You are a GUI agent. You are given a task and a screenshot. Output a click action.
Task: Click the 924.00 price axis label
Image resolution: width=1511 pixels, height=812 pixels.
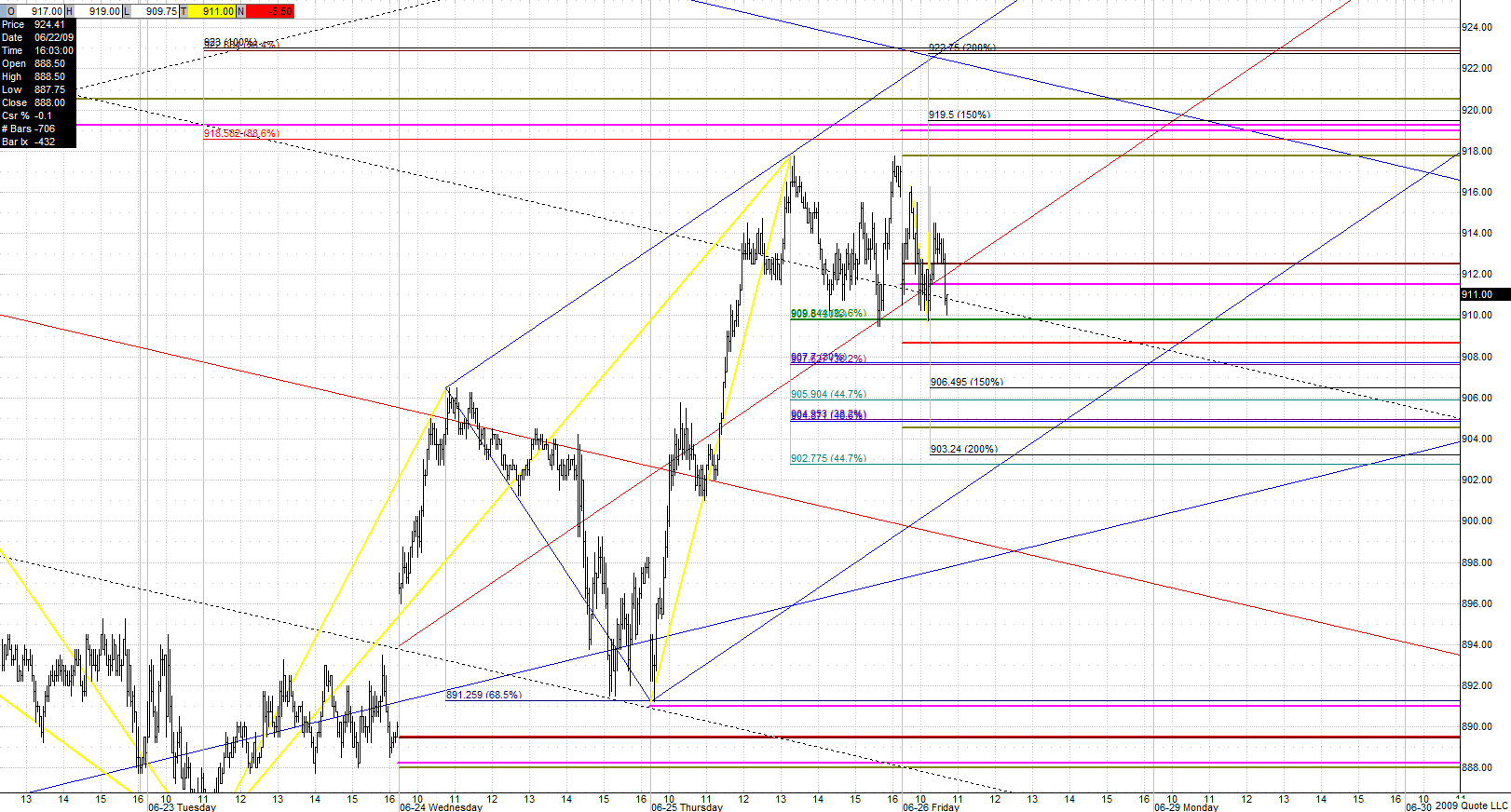pyautogui.click(x=1477, y=27)
